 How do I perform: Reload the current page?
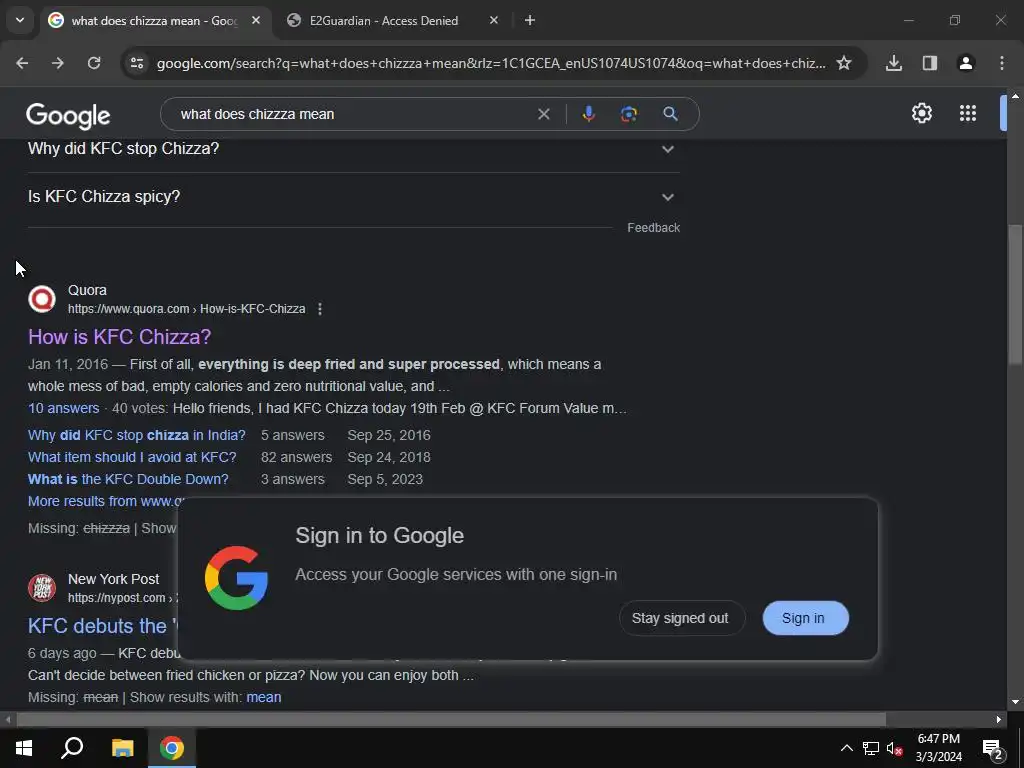coord(94,63)
